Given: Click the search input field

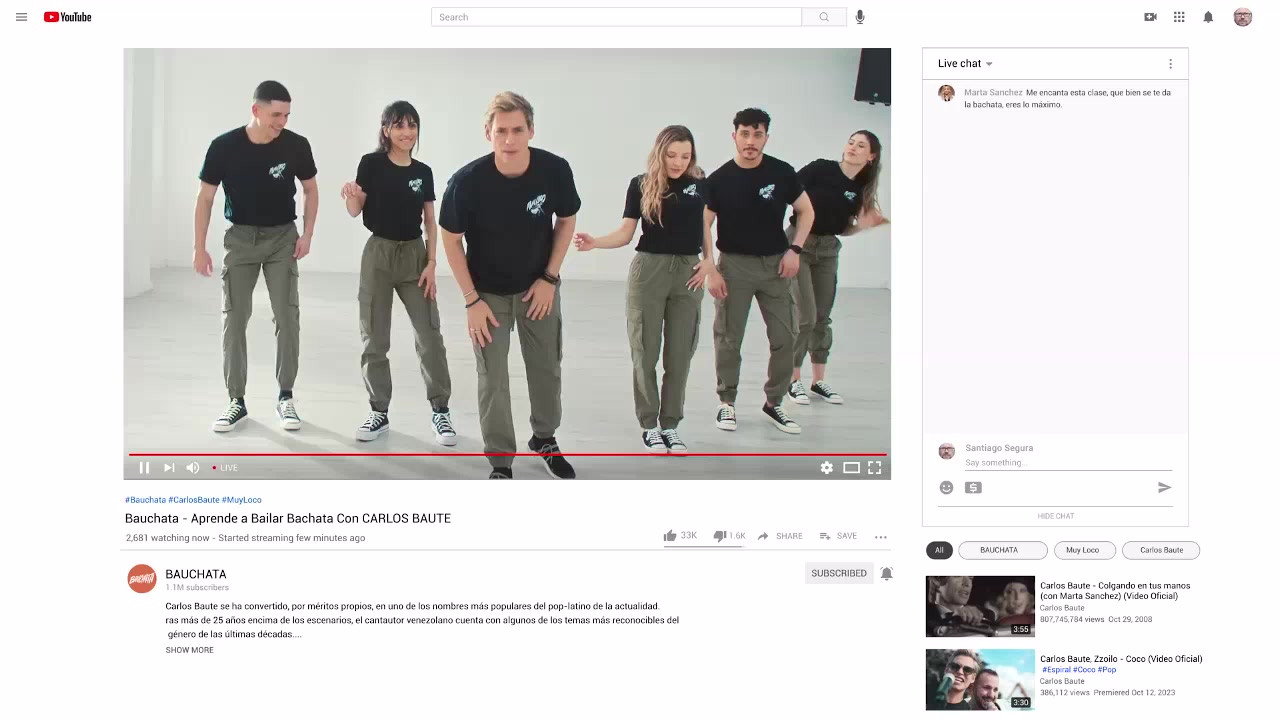Looking at the screenshot, I should pos(616,17).
